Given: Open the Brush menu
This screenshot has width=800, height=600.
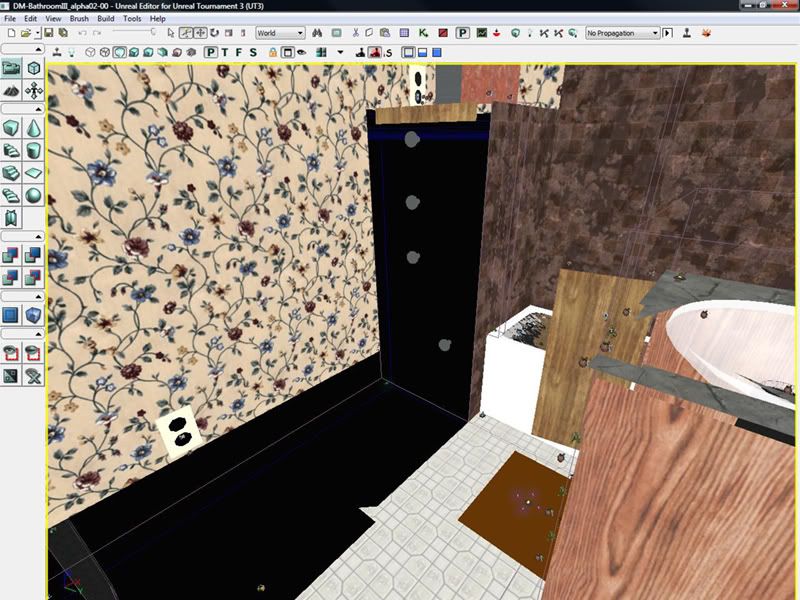Looking at the screenshot, I should [79, 19].
